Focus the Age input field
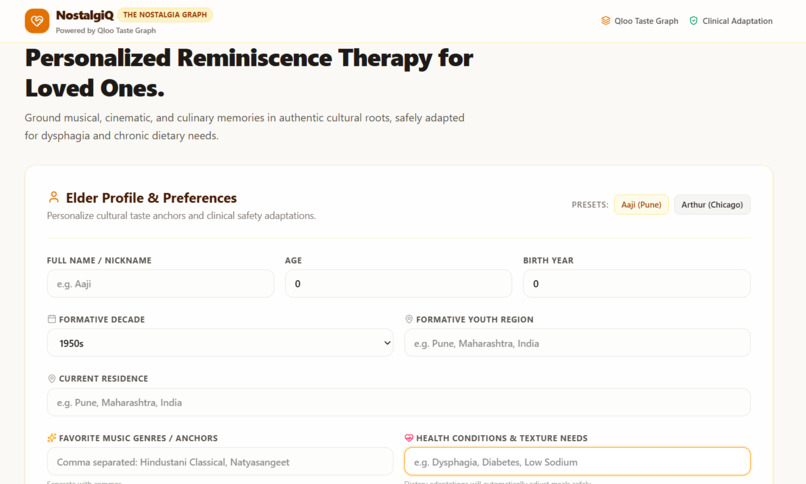 pyautogui.click(x=398, y=284)
